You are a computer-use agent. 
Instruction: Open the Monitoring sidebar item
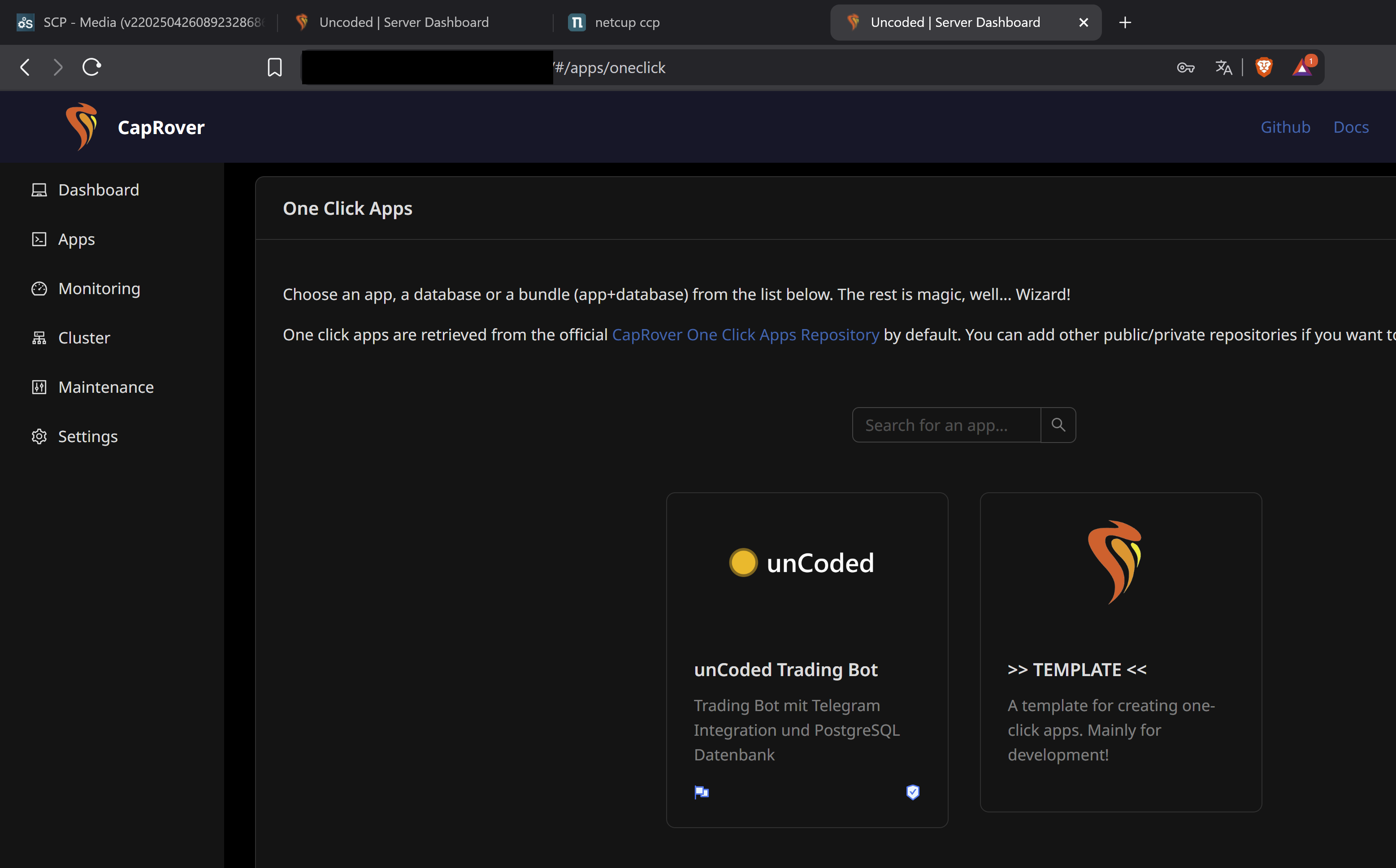[99, 289]
